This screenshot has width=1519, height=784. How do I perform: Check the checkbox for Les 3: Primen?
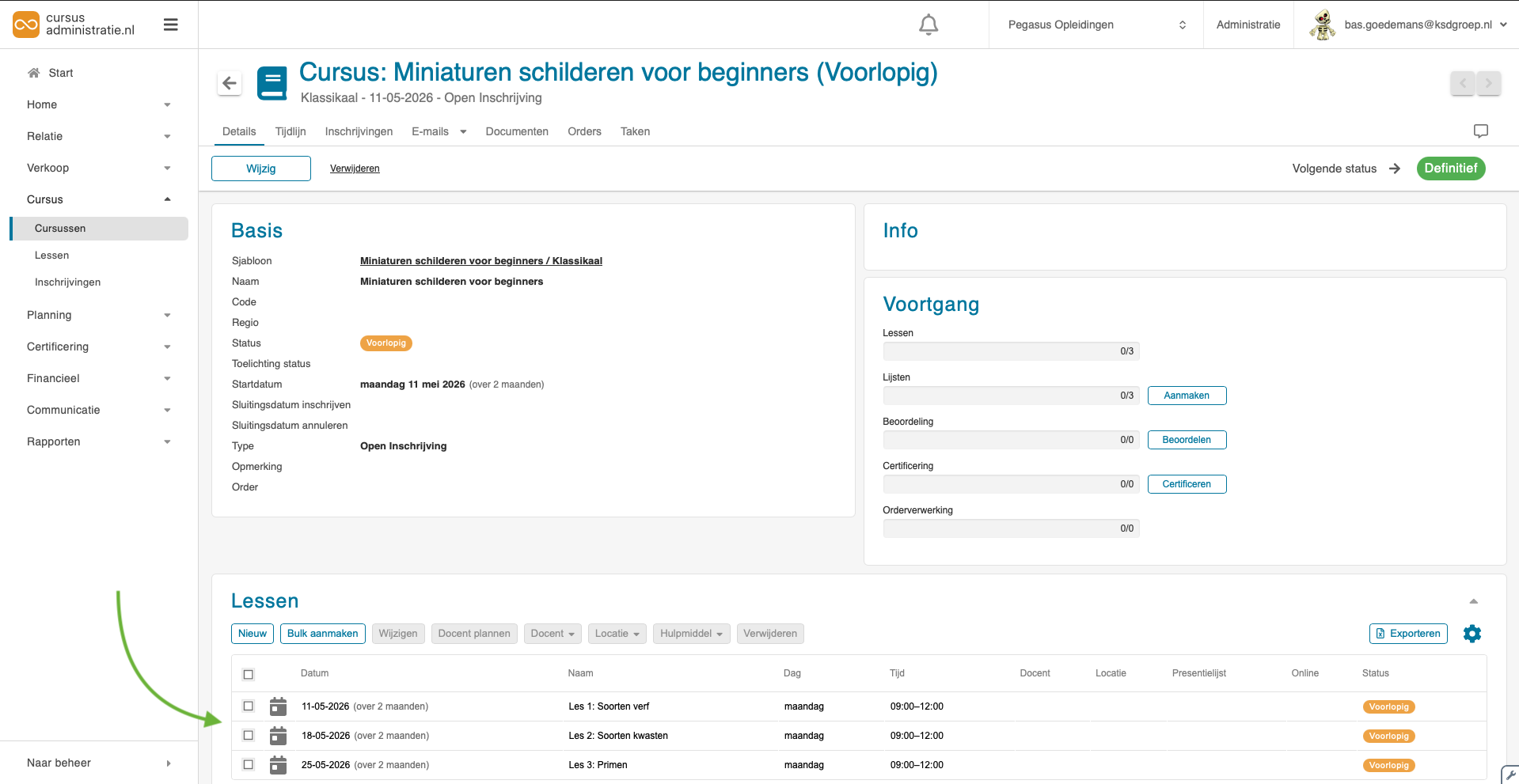248,764
